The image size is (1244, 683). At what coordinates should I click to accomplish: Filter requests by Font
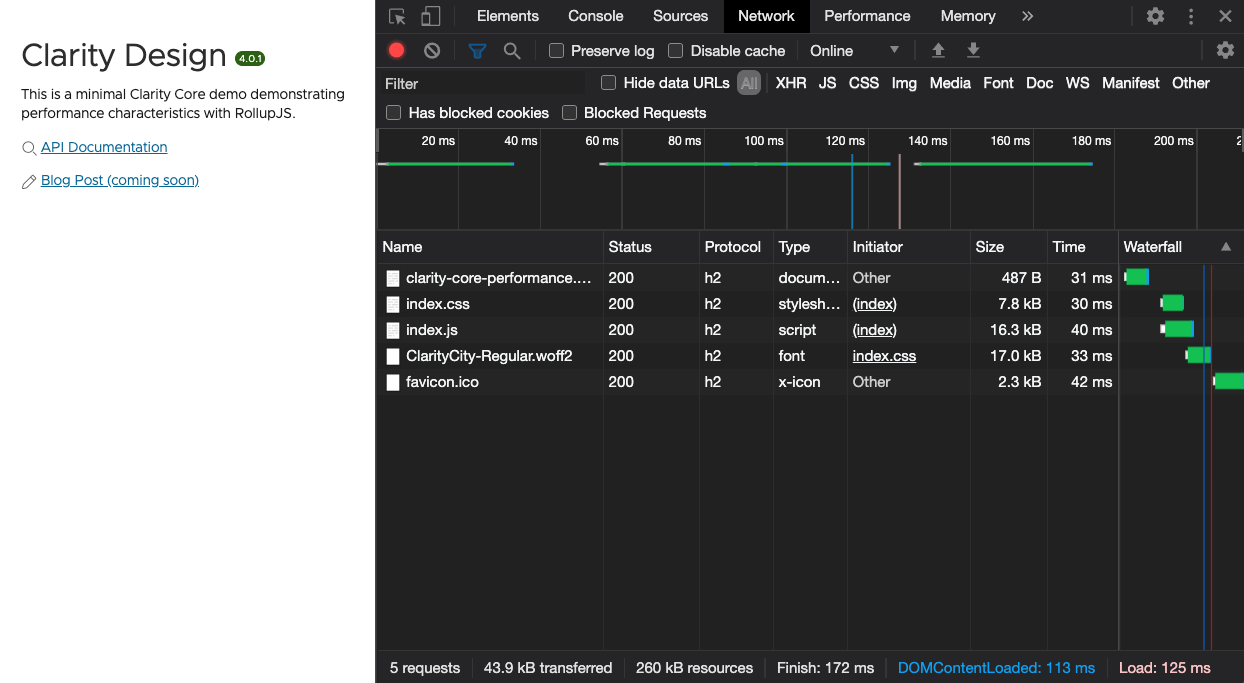click(998, 83)
